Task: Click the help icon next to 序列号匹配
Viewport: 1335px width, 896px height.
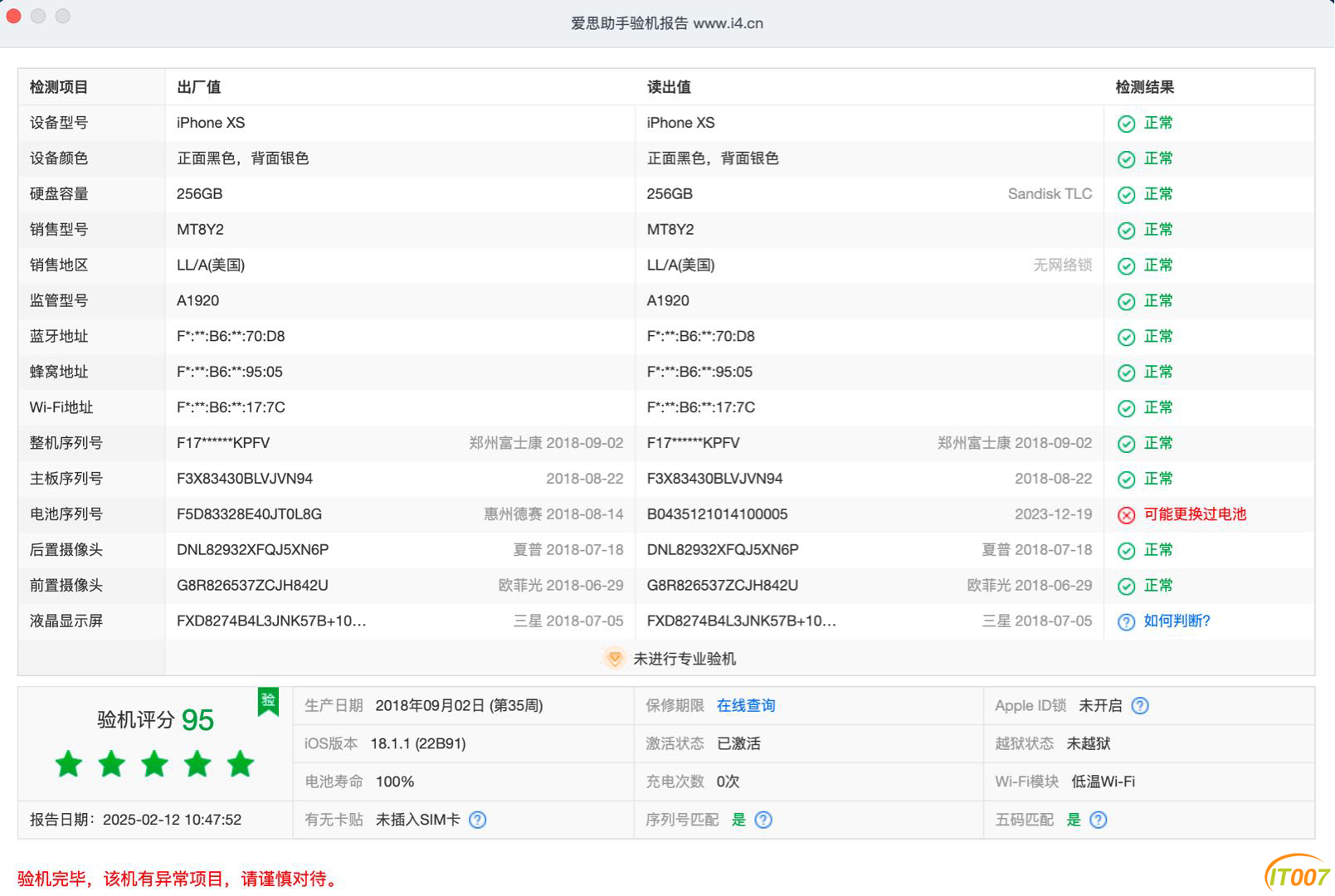Action: click(763, 821)
